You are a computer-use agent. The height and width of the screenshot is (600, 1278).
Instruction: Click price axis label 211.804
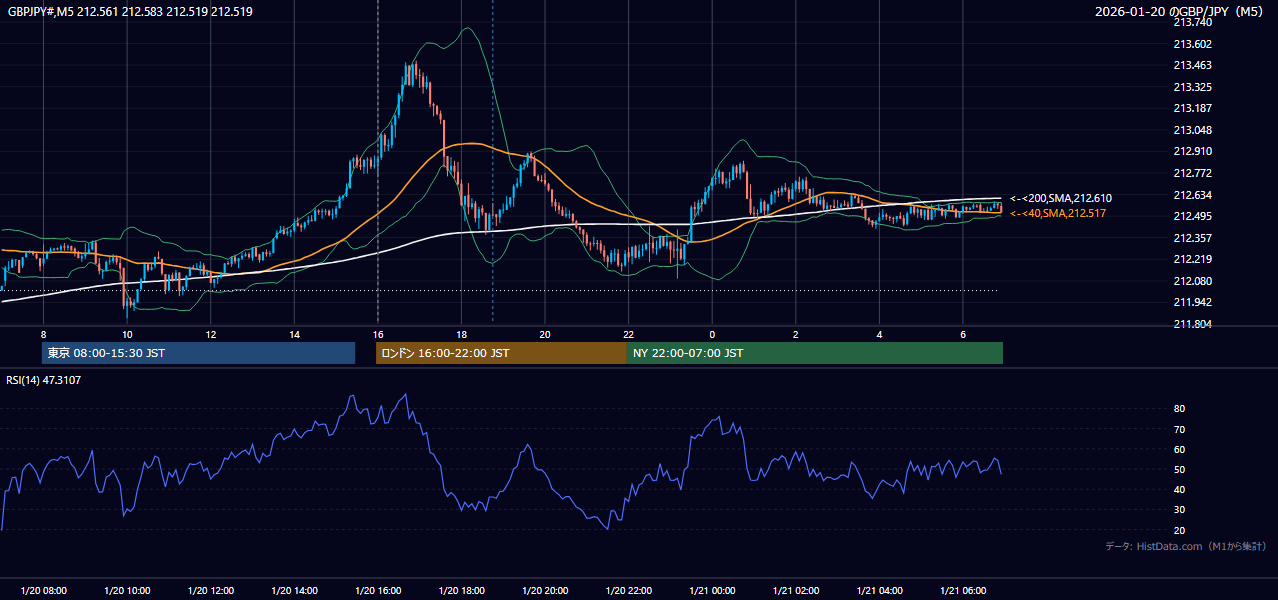[x=1192, y=325]
